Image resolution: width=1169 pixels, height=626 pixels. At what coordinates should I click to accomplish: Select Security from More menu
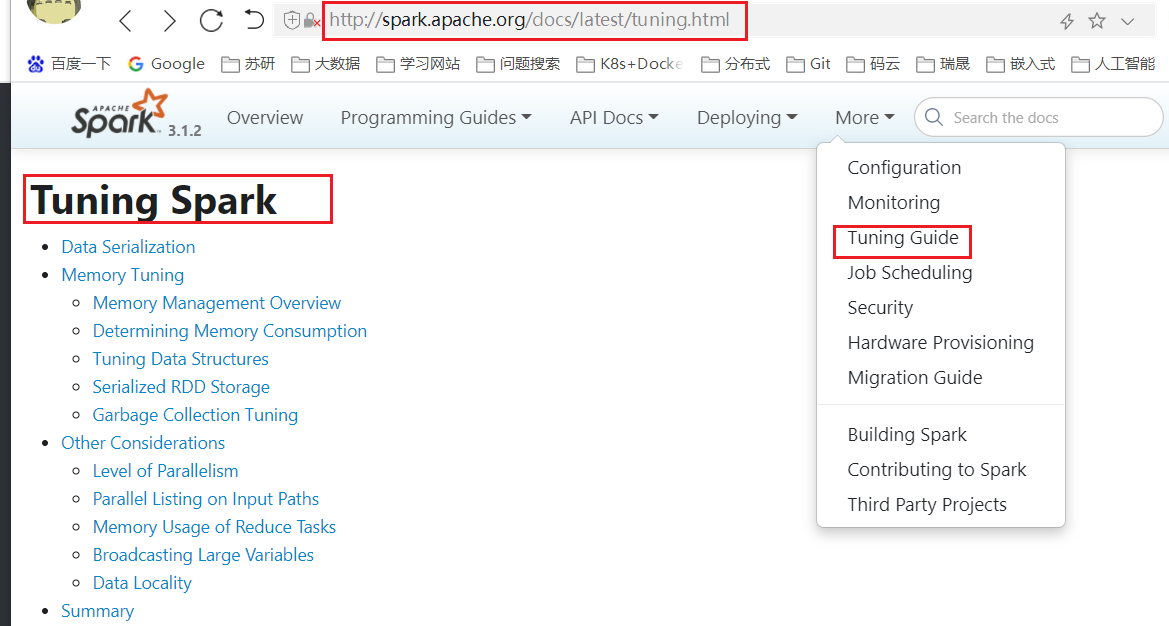[x=880, y=308]
